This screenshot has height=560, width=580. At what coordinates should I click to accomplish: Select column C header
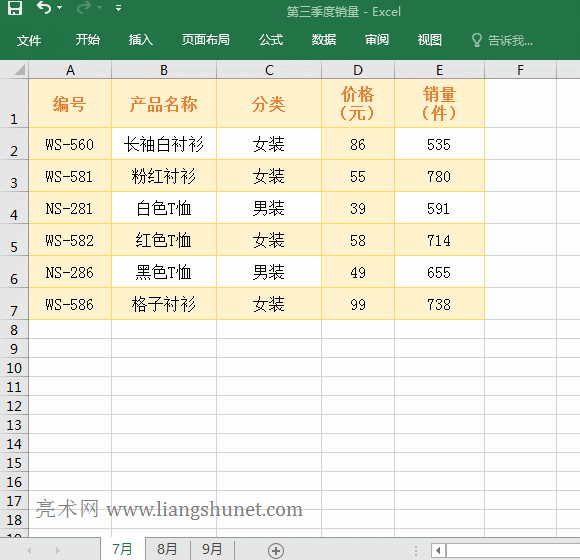click(x=269, y=70)
